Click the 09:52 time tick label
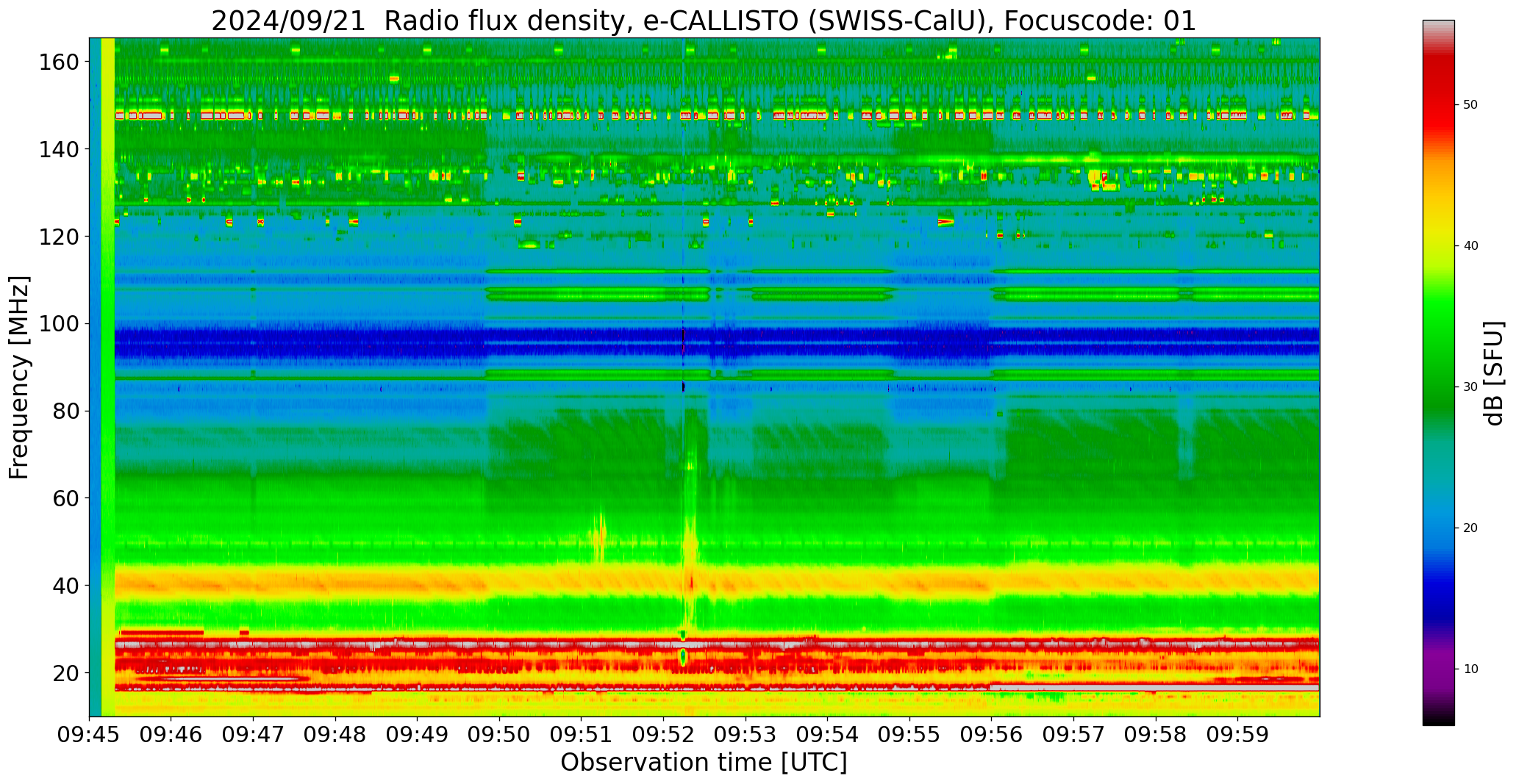1516x784 pixels. click(x=664, y=734)
